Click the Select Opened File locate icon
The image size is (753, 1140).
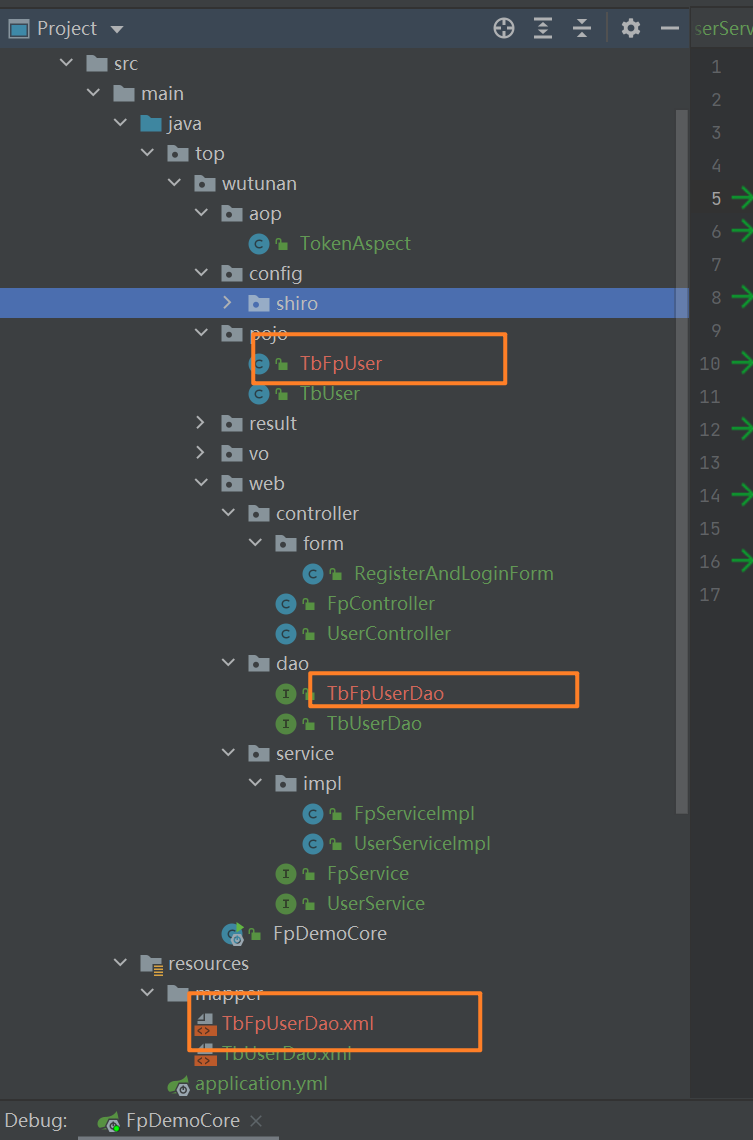pos(504,28)
